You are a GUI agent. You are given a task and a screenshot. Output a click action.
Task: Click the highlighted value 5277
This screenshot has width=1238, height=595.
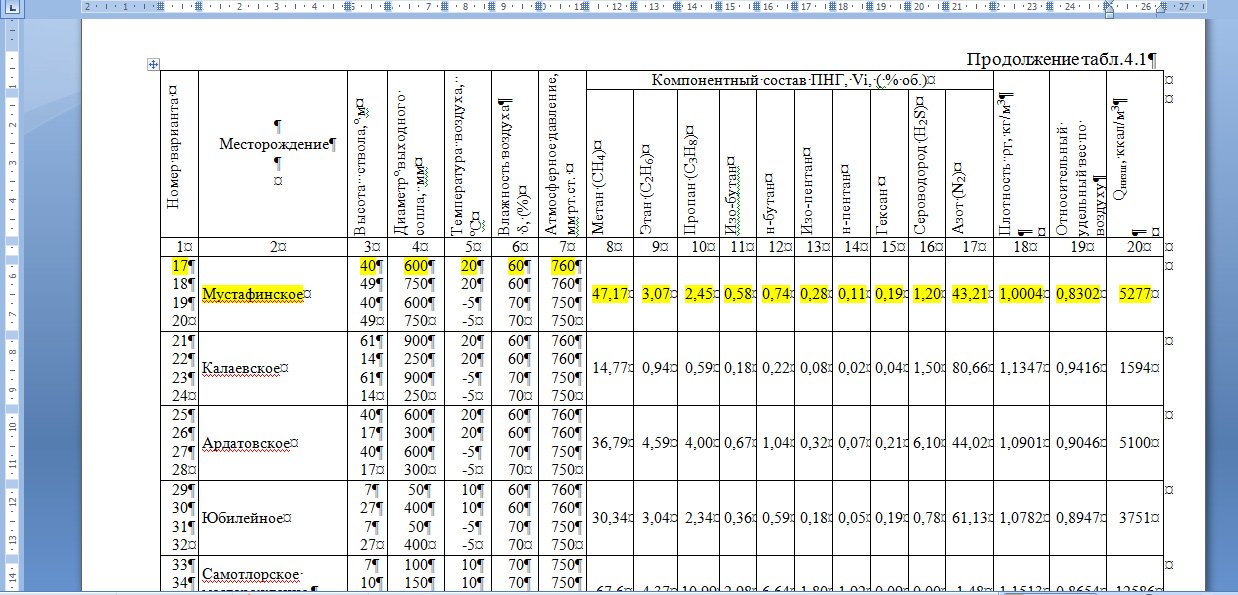[1134, 294]
